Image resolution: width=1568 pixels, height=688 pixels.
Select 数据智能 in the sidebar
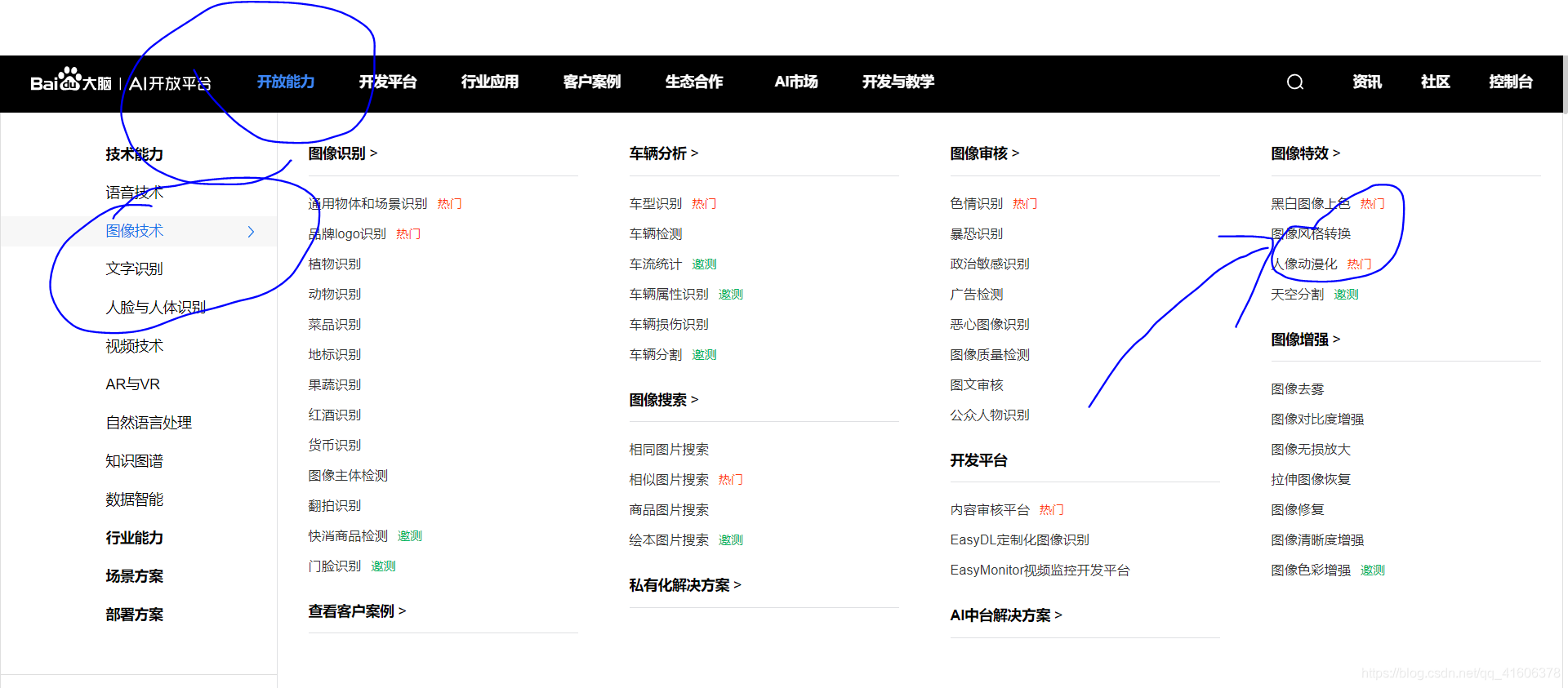135,499
